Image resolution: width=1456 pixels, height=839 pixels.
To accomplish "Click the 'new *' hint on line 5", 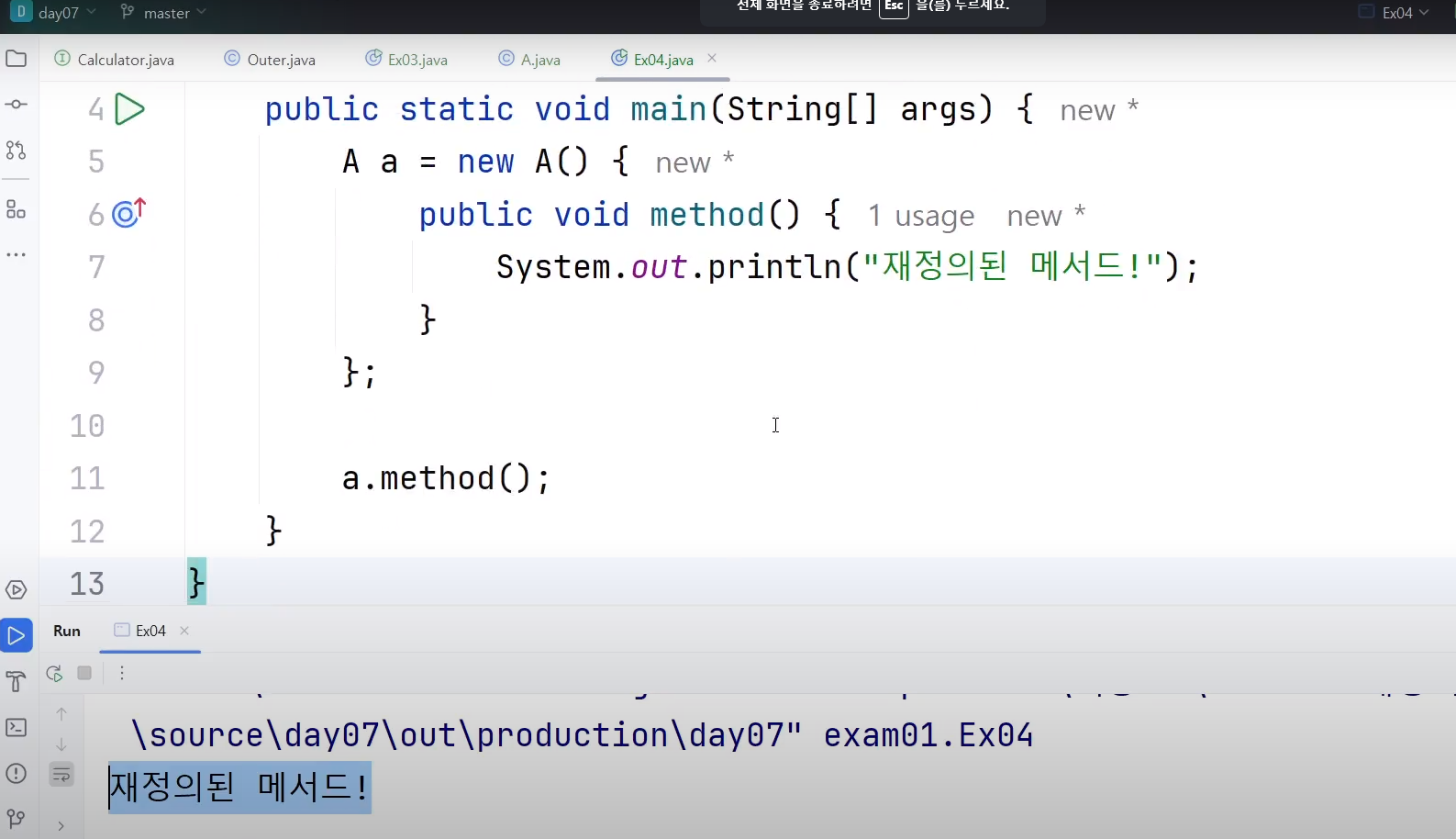I will click(695, 162).
